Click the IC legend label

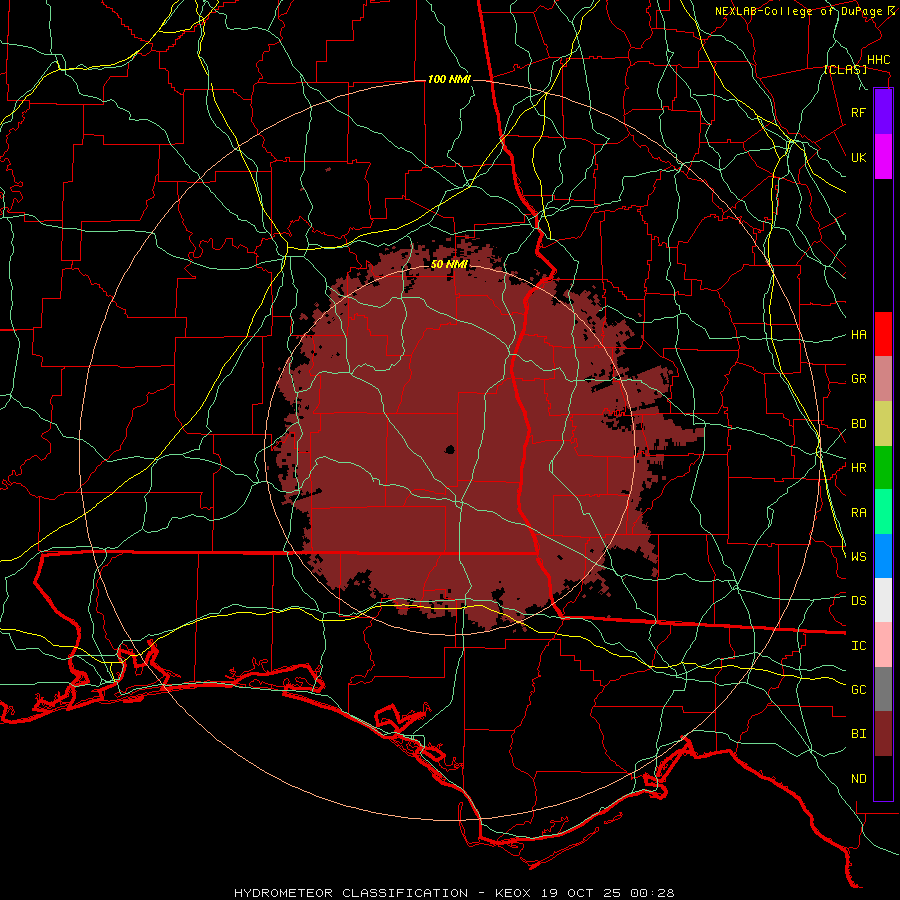tap(858, 646)
